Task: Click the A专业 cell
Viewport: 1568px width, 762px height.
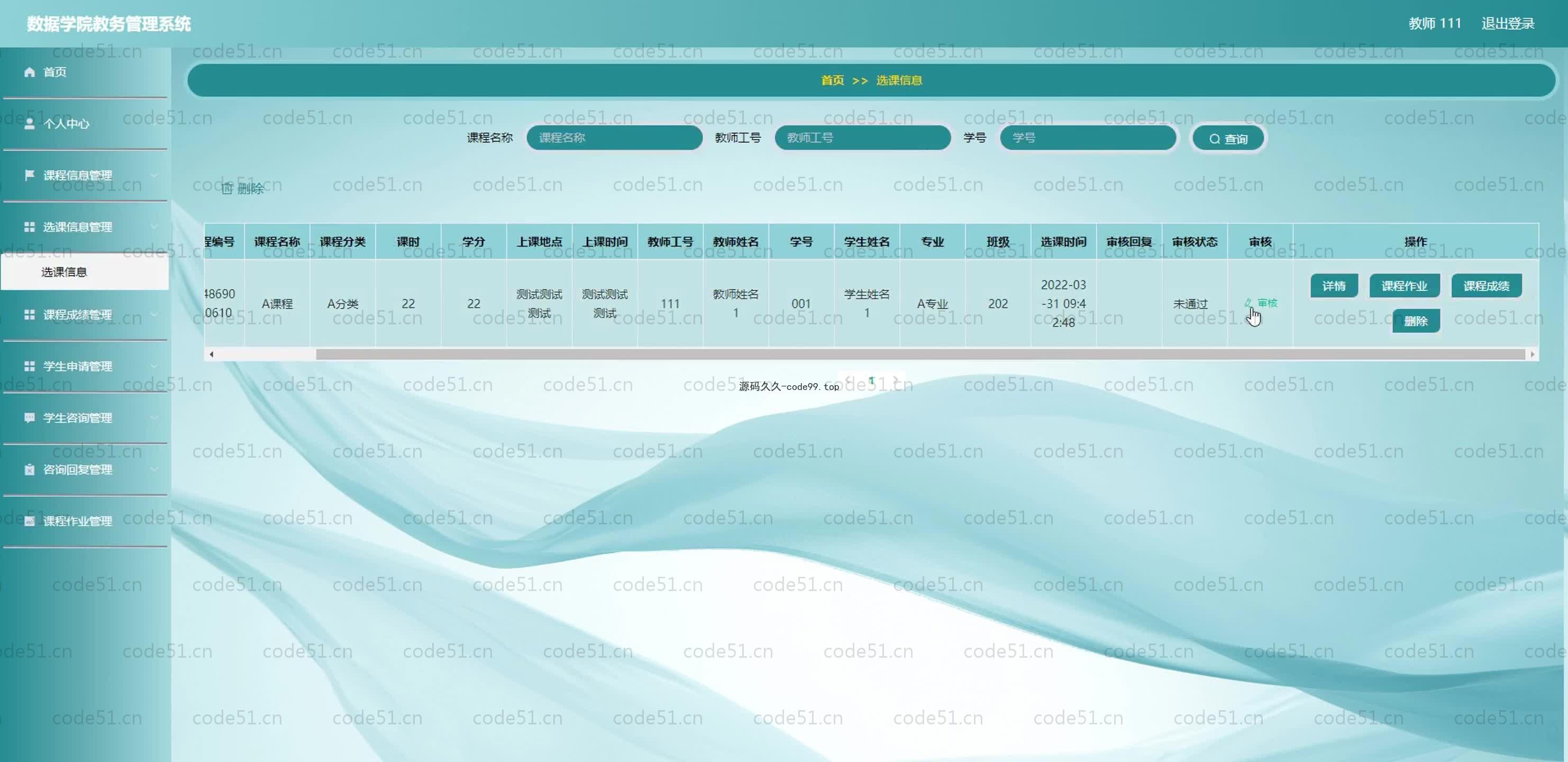Action: click(x=933, y=303)
